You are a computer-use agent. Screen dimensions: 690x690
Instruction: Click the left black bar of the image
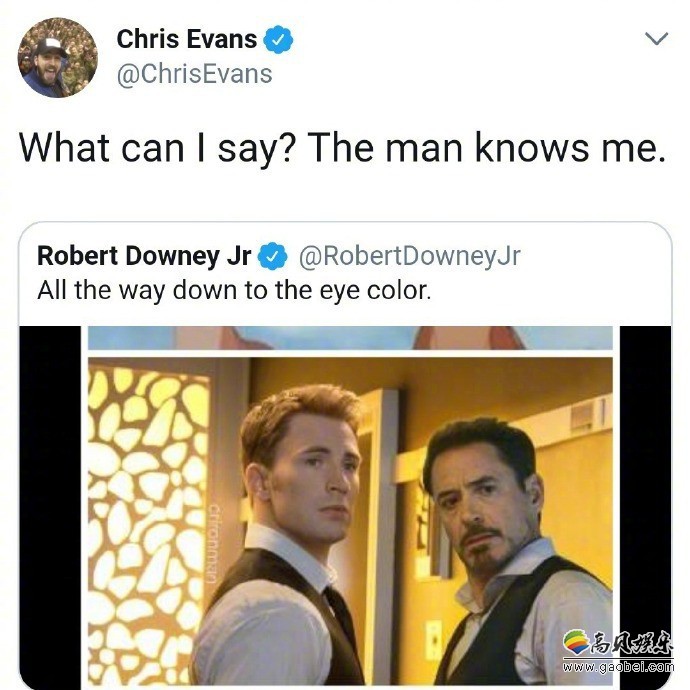[50, 506]
